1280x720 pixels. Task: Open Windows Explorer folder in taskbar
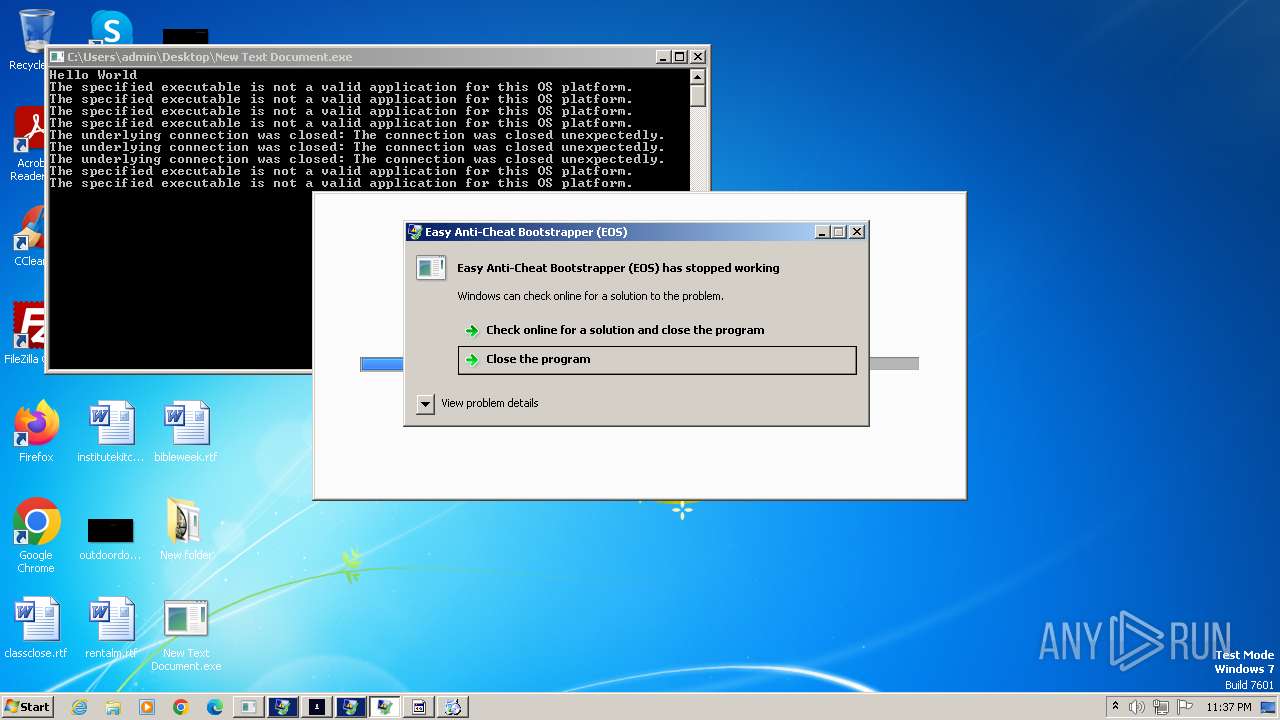(113, 707)
